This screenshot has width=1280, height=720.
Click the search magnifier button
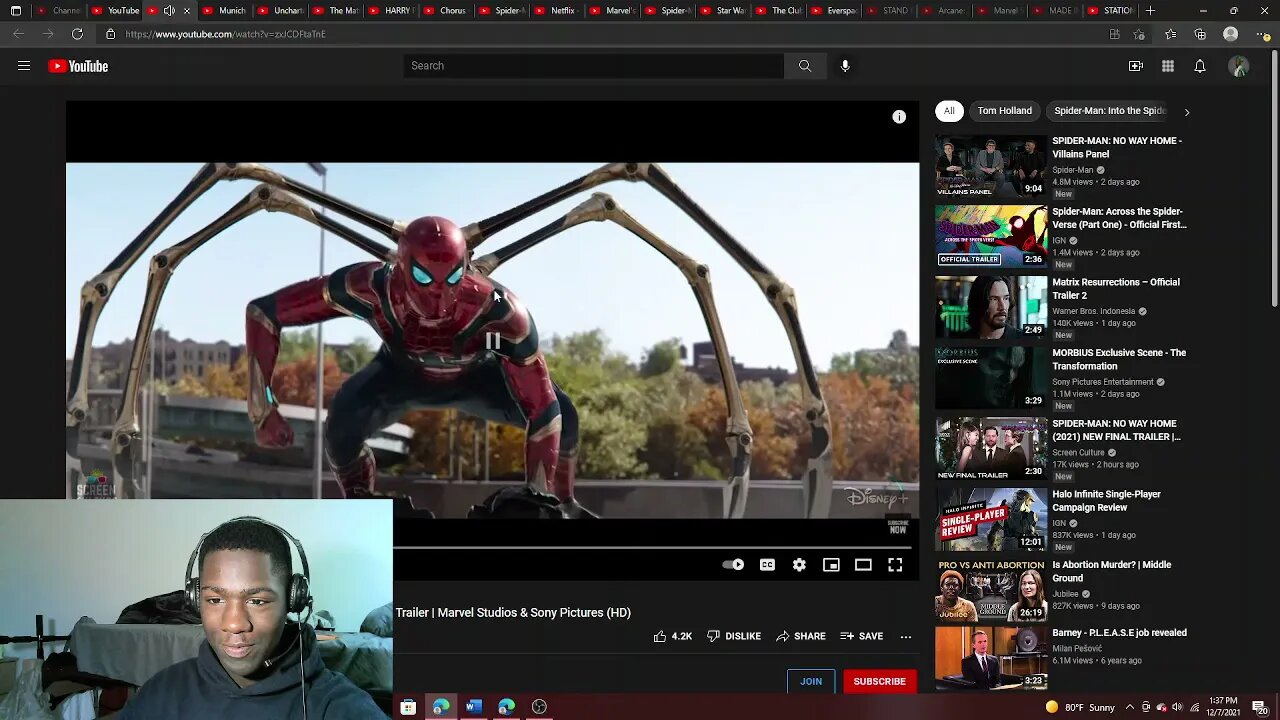click(804, 66)
